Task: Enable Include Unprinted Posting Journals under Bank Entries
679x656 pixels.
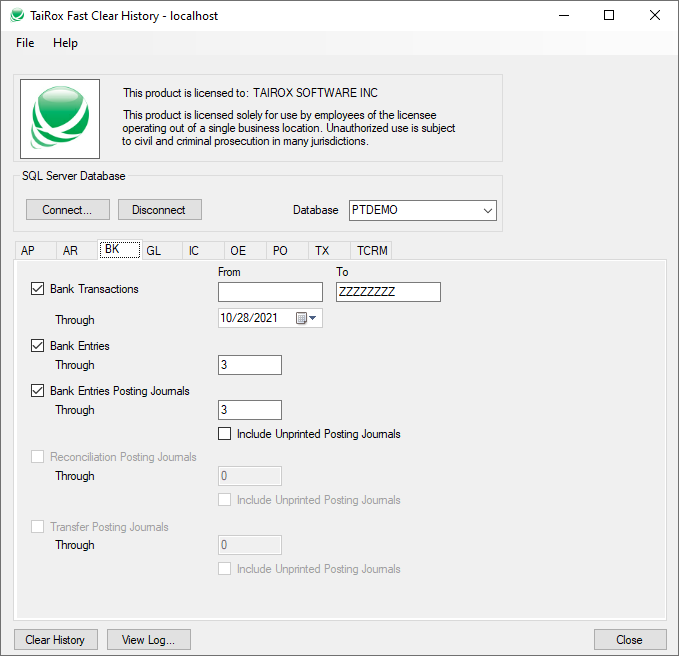Action: pos(224,433)
